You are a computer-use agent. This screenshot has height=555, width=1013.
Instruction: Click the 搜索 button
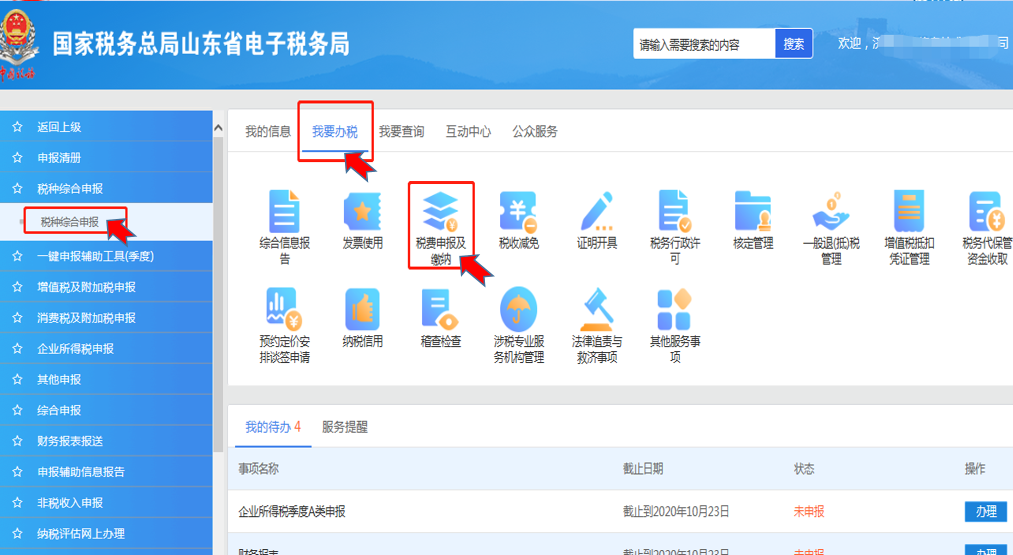[793, 44]
